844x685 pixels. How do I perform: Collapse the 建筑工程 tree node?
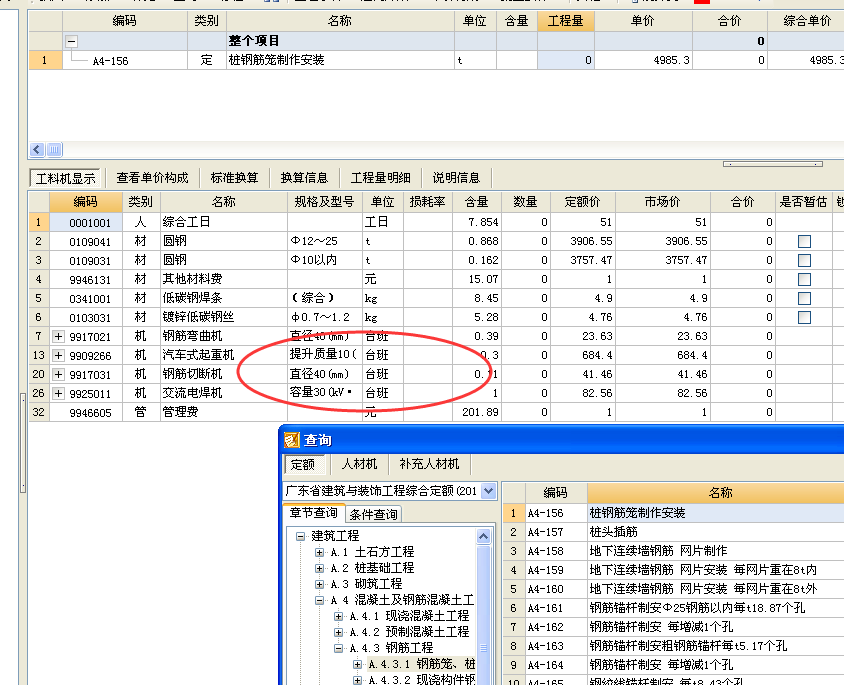point(300,536)
